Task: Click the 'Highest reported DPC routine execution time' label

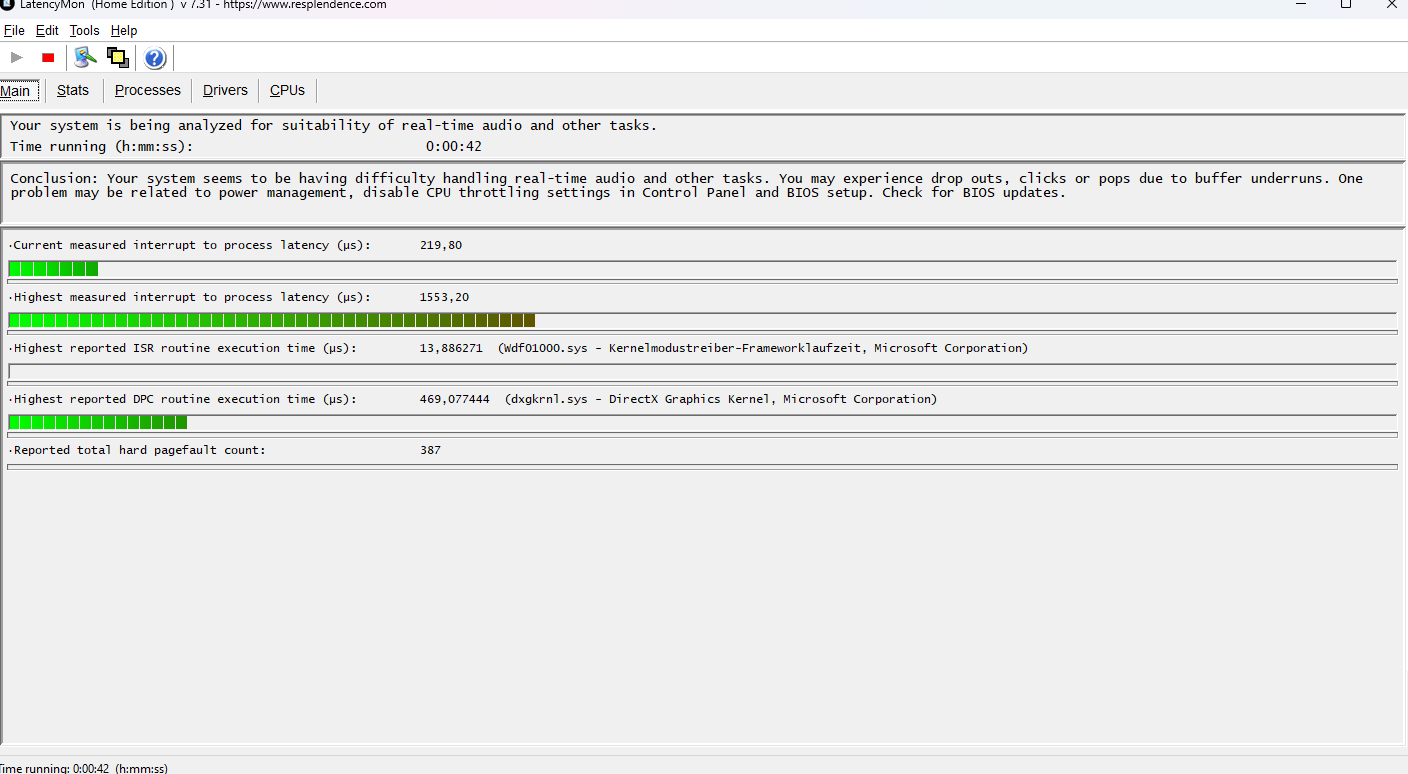Action: click(x=185, y=399)
